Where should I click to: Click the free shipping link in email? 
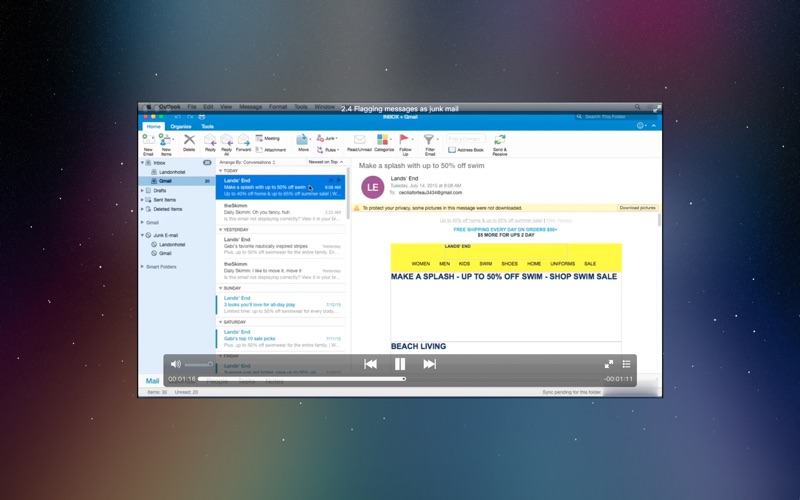pos(505,230)
